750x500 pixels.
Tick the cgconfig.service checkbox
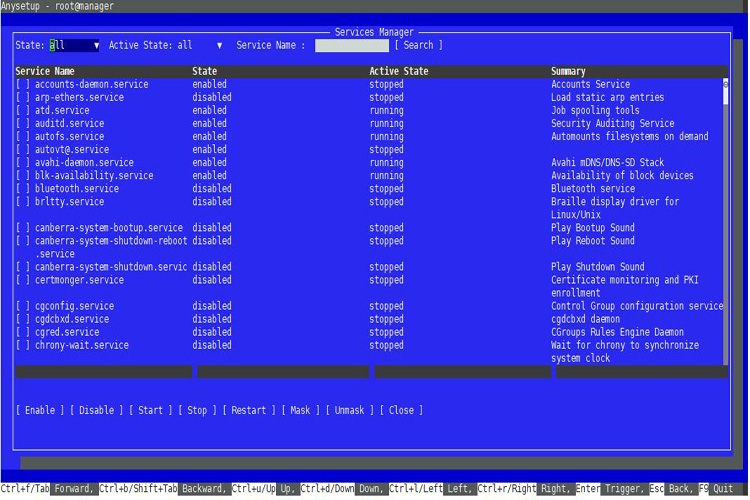tap(22, 306)
